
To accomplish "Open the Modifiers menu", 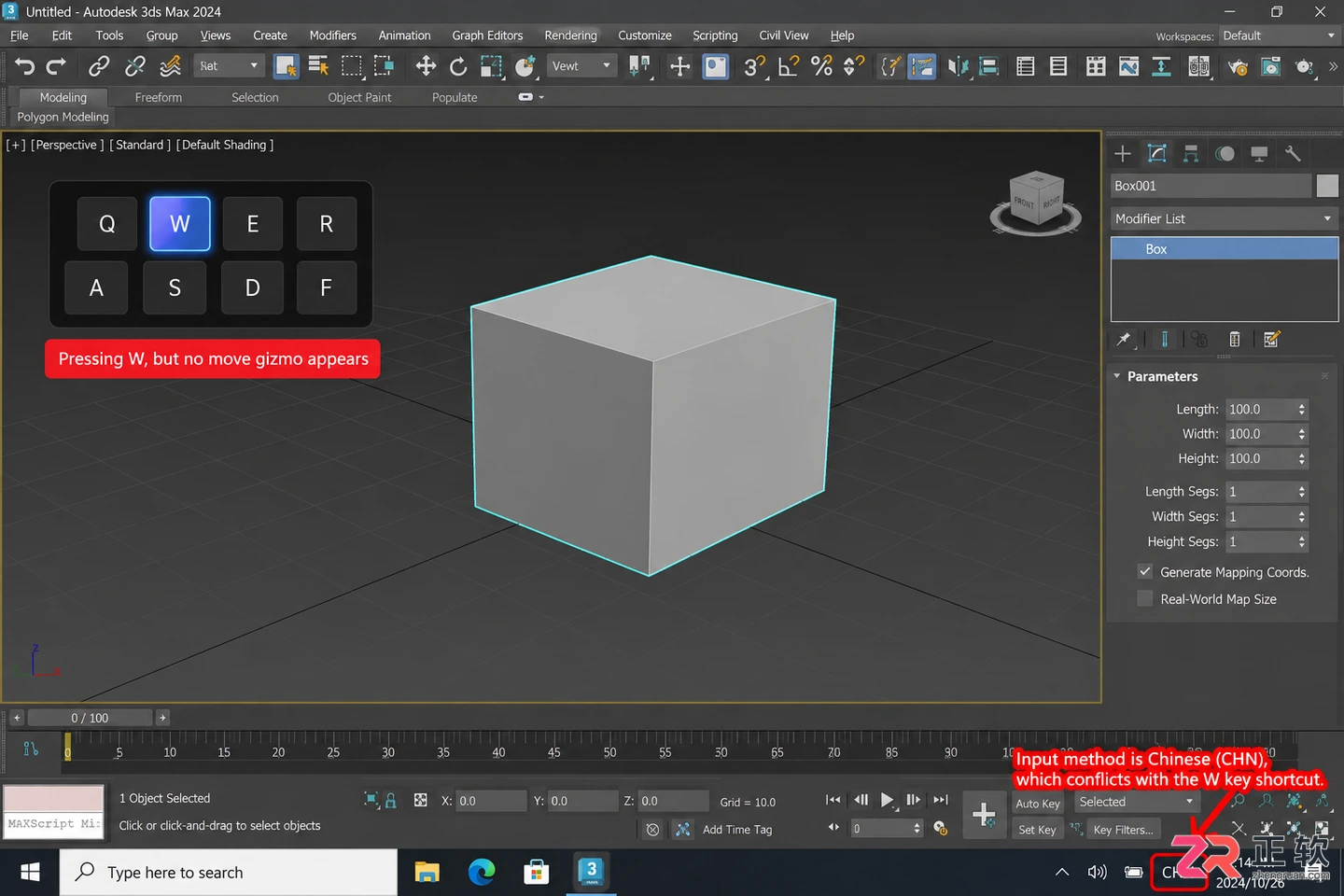I will [x=332, y=35].
